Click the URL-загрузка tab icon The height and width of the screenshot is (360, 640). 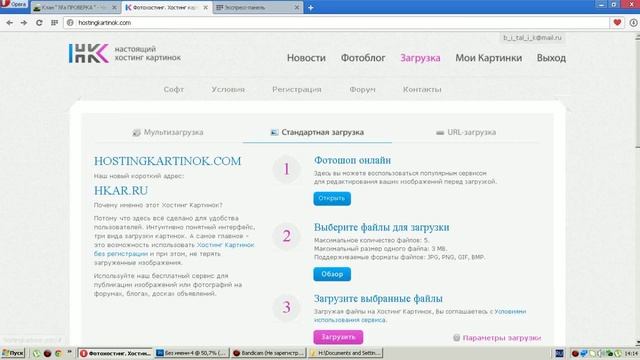tap(440, 133)
